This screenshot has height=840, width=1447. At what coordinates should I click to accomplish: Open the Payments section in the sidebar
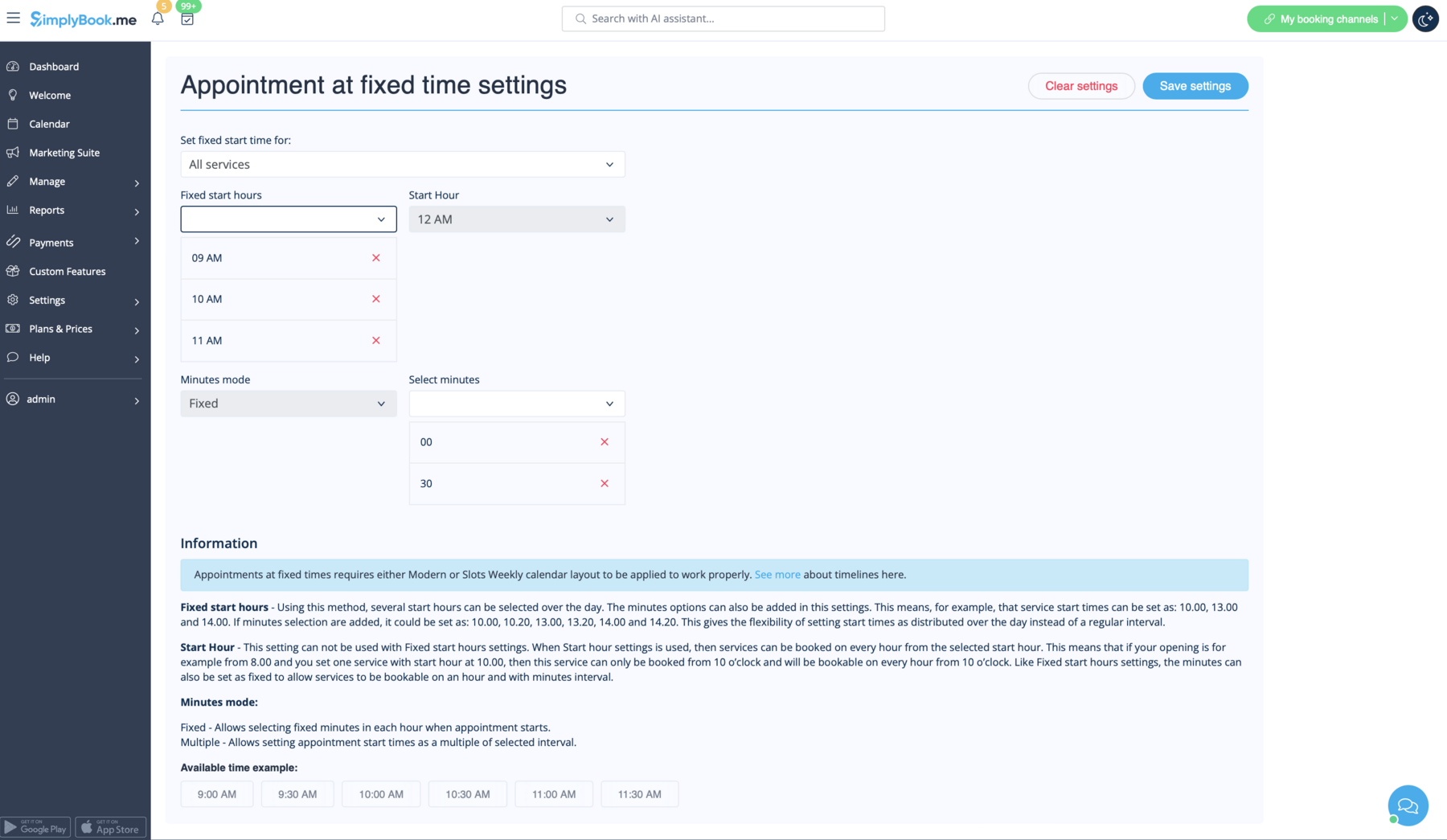pos(51,242)
